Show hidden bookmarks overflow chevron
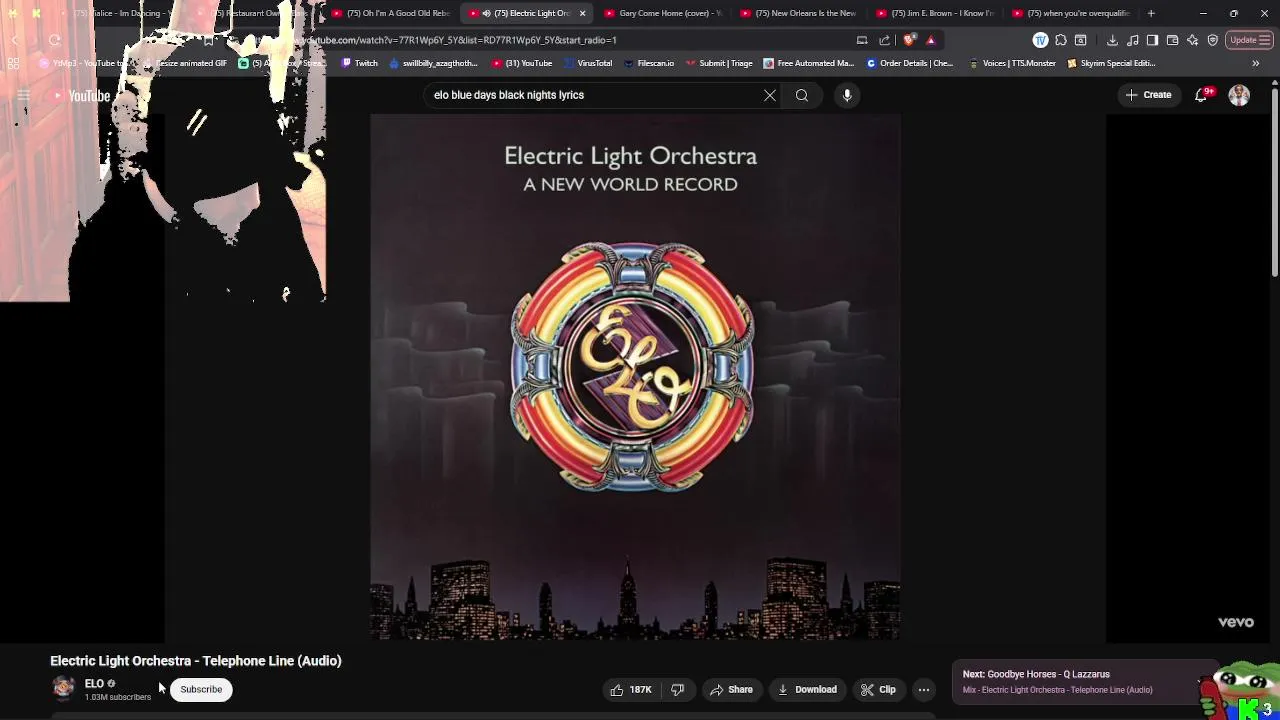Image resolution: width=1280 pixels, height=720 pixels. pos(1256,63)
